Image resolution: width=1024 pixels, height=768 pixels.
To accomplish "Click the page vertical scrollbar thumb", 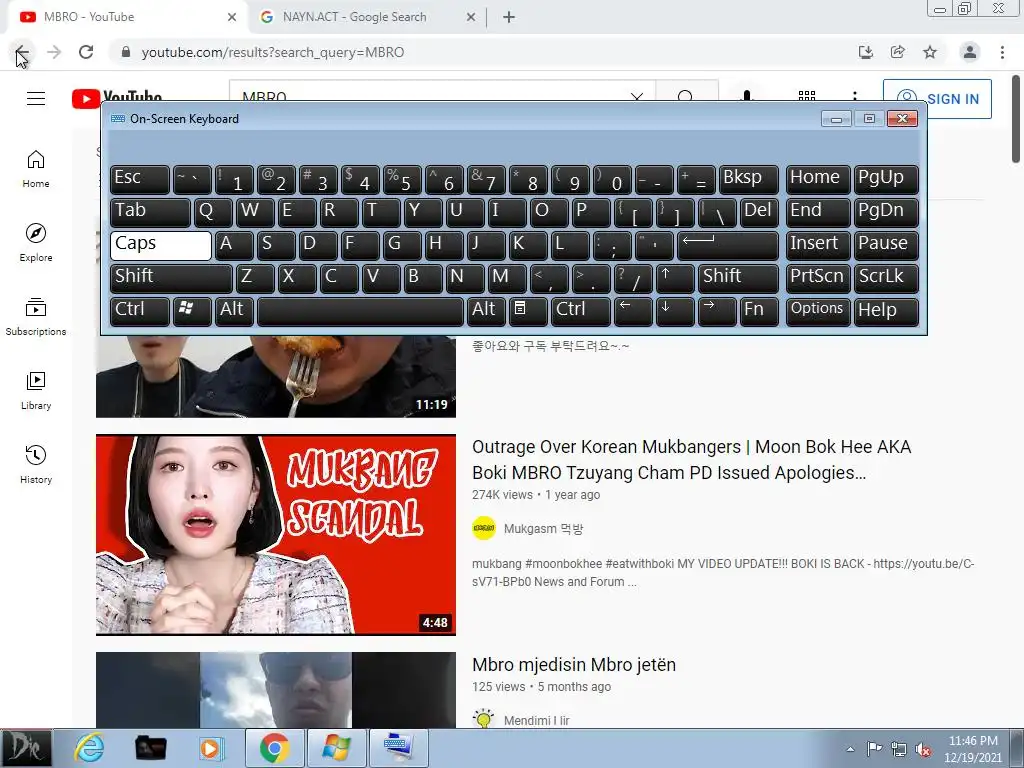I will pyautogui.click(x=1016, y=119).
